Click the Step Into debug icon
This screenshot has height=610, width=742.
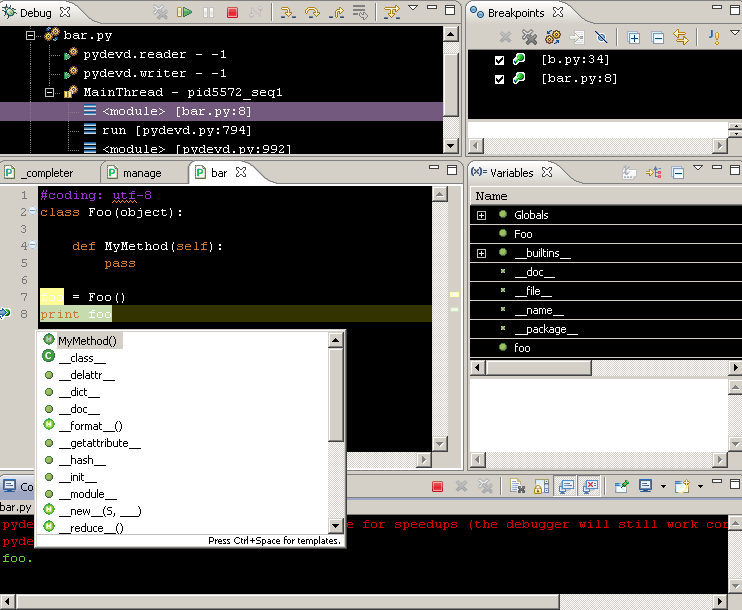pos(287,12)
